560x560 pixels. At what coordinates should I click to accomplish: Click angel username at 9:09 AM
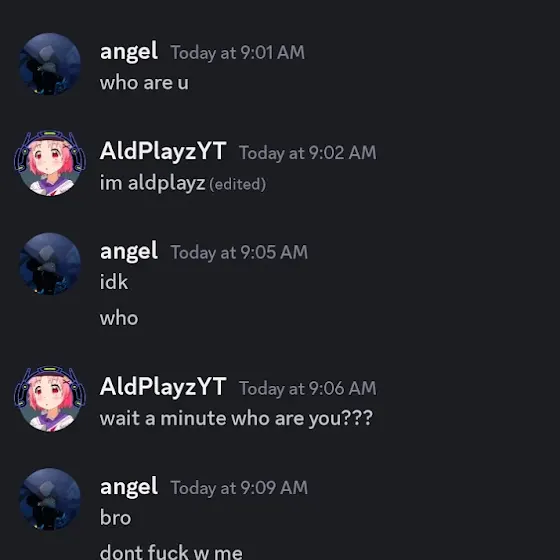pyautogui.click(x=129, y=487)
